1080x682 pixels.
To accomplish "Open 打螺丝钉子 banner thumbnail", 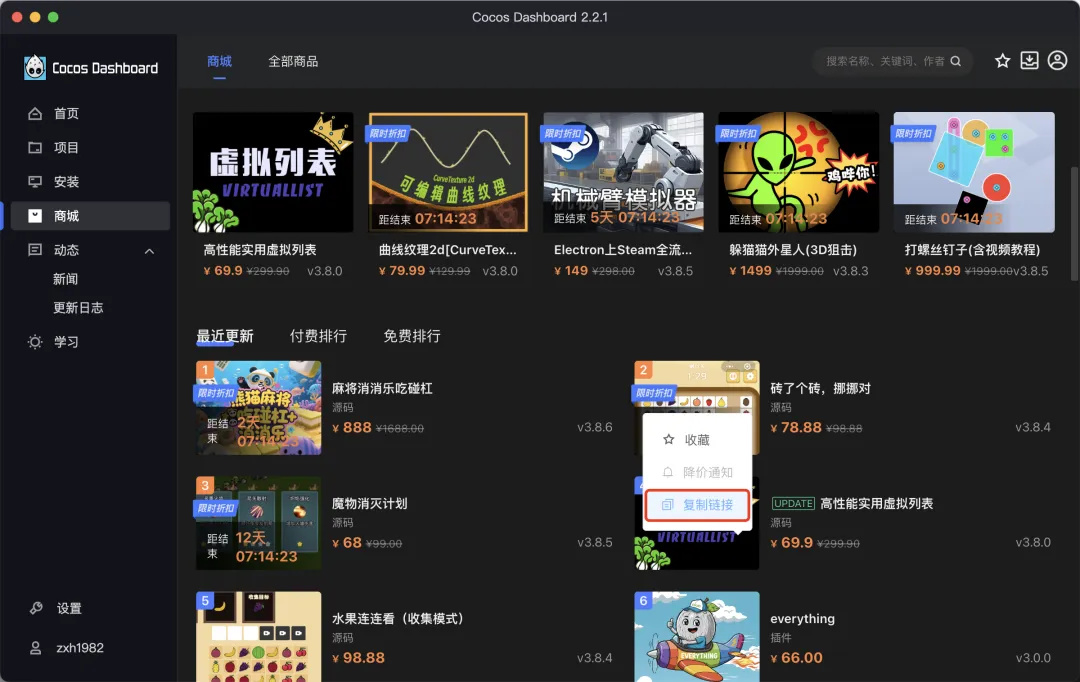I will [974, 172].
